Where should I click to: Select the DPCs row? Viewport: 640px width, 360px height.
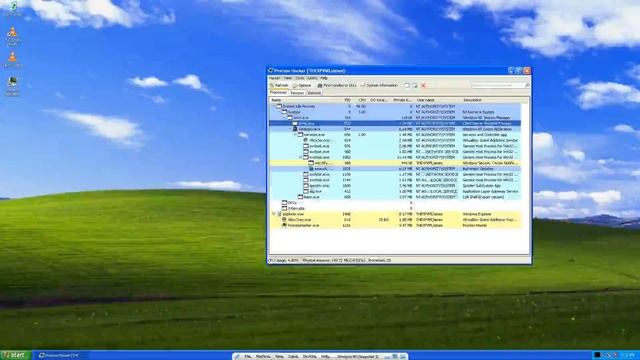click(x=395, y=202)
